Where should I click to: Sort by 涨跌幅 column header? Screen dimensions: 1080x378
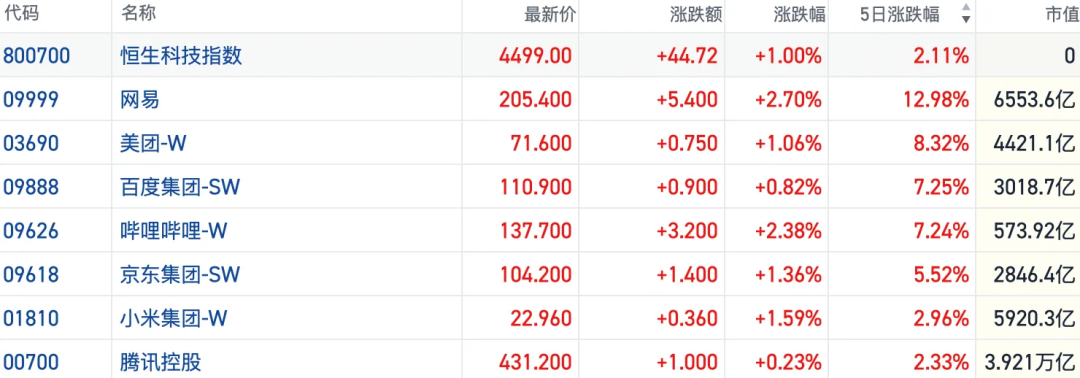(x=798, y=14)
